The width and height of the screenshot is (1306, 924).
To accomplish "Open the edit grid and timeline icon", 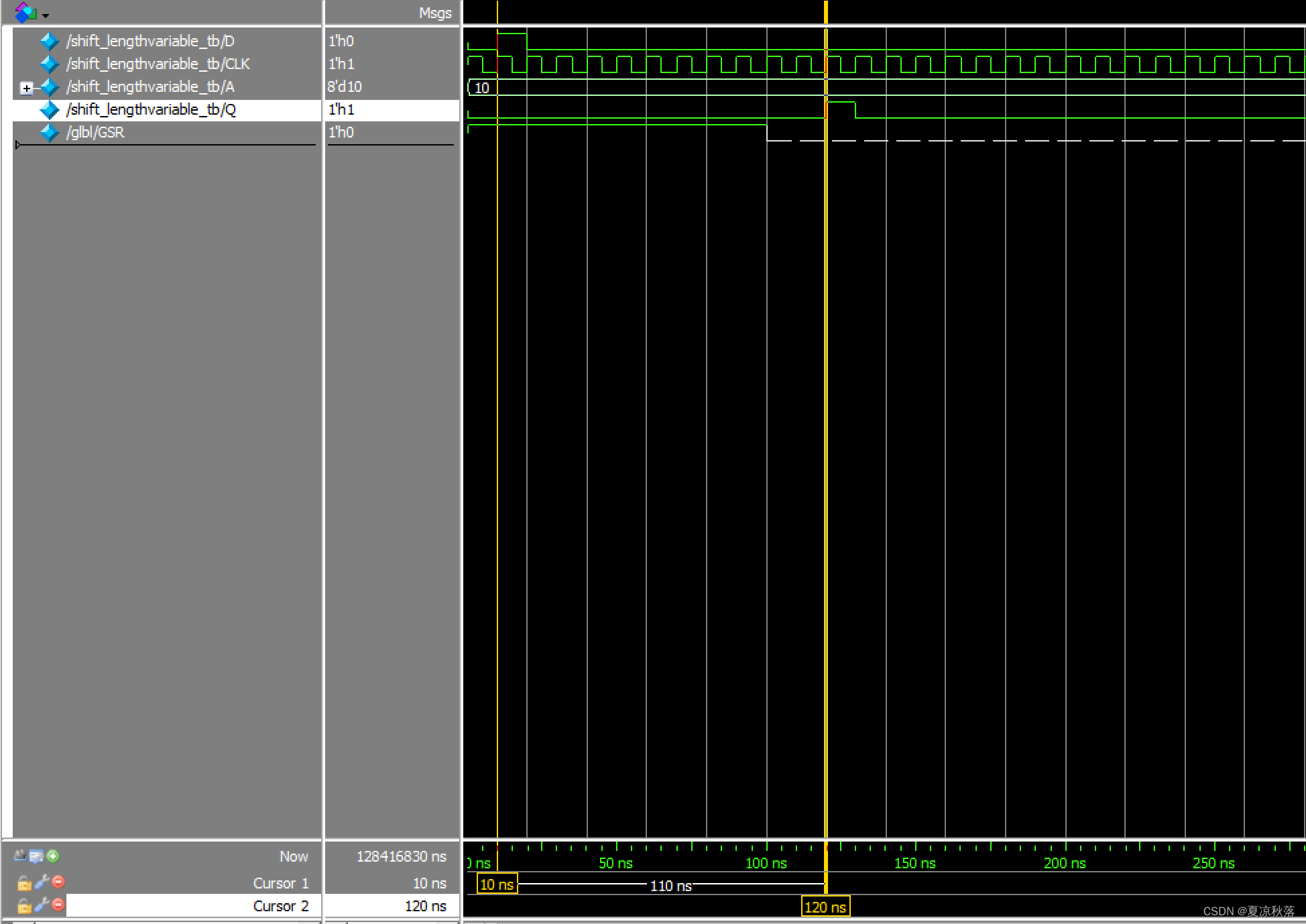I will 36,856.
